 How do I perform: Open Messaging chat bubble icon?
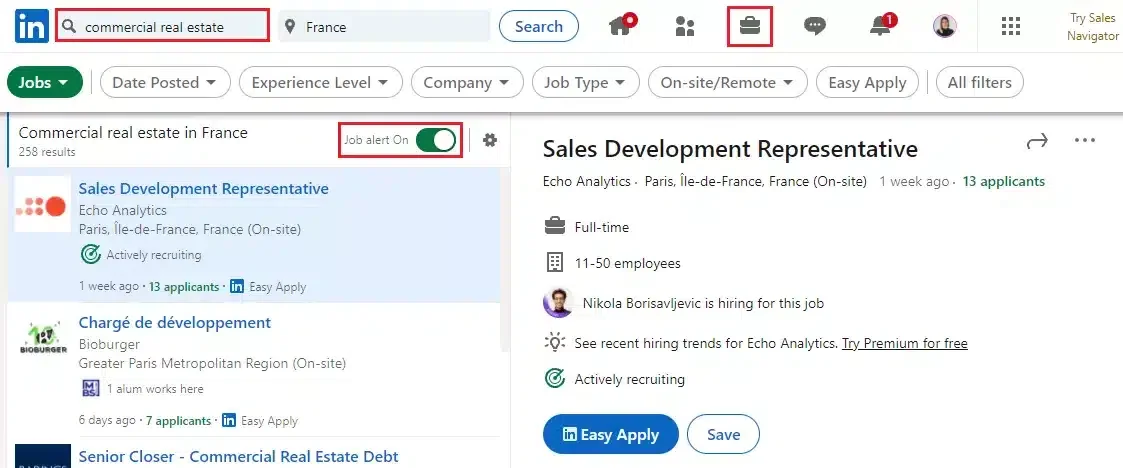(x=814, y=27)
